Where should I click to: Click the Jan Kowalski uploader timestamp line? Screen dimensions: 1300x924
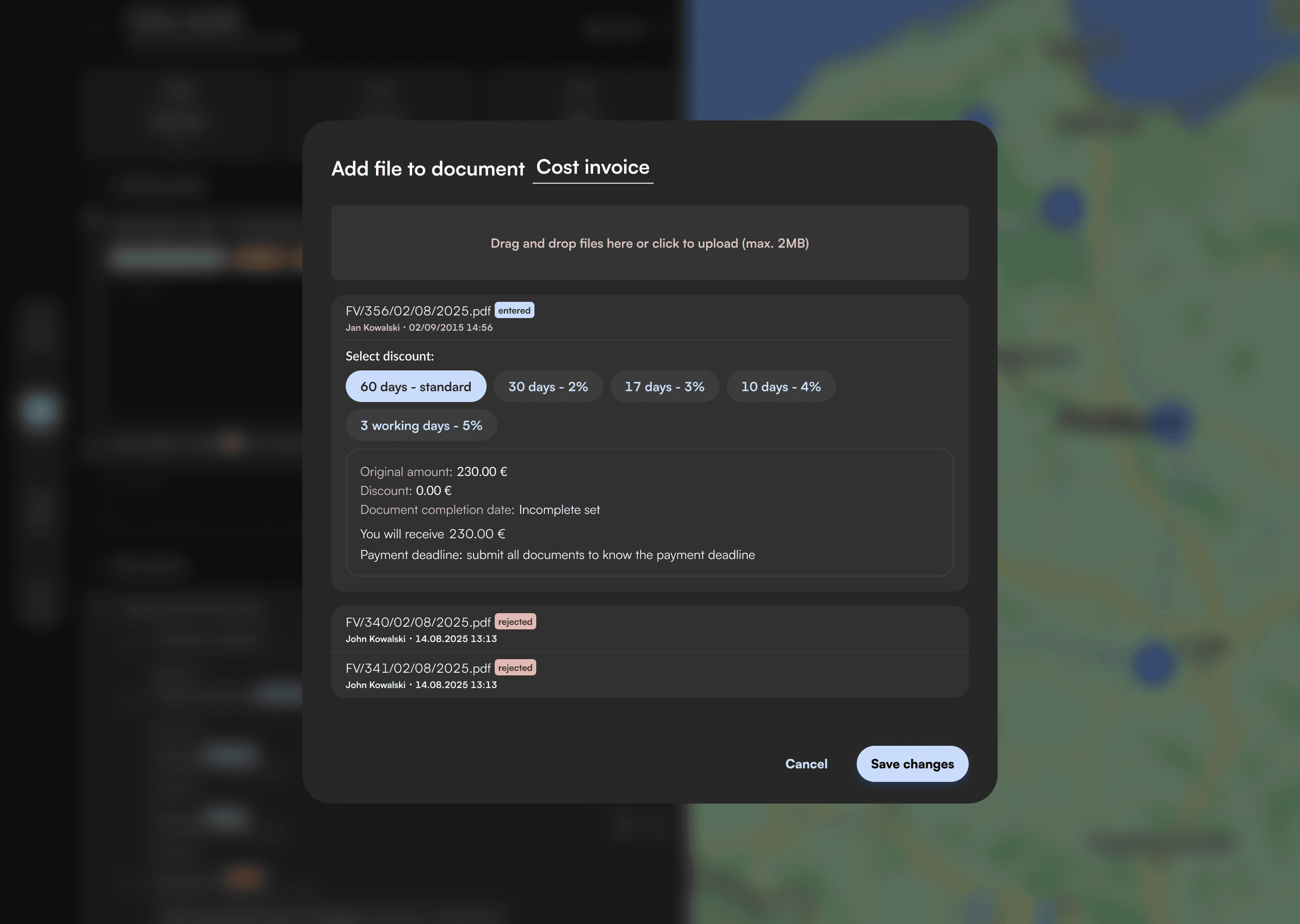419,328
